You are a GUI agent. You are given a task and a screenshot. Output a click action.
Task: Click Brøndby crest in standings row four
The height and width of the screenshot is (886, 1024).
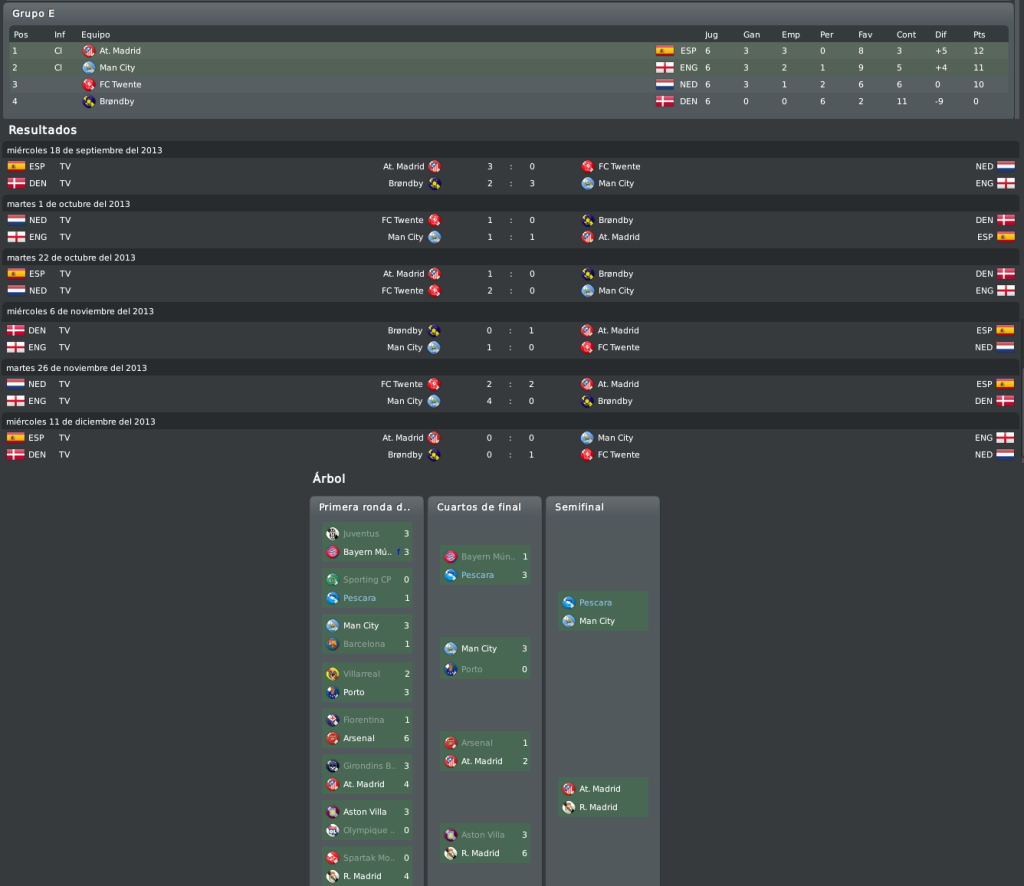tap(89, 102)
